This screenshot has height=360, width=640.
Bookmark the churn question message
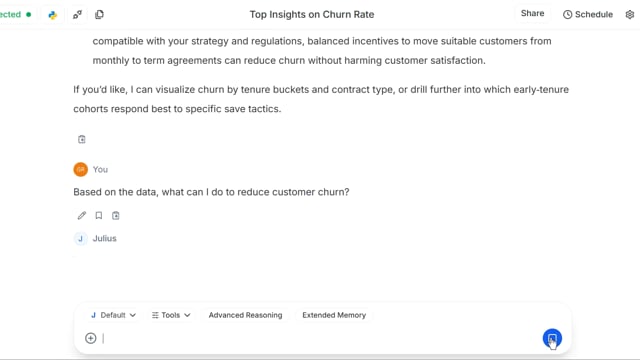[99, 216]
